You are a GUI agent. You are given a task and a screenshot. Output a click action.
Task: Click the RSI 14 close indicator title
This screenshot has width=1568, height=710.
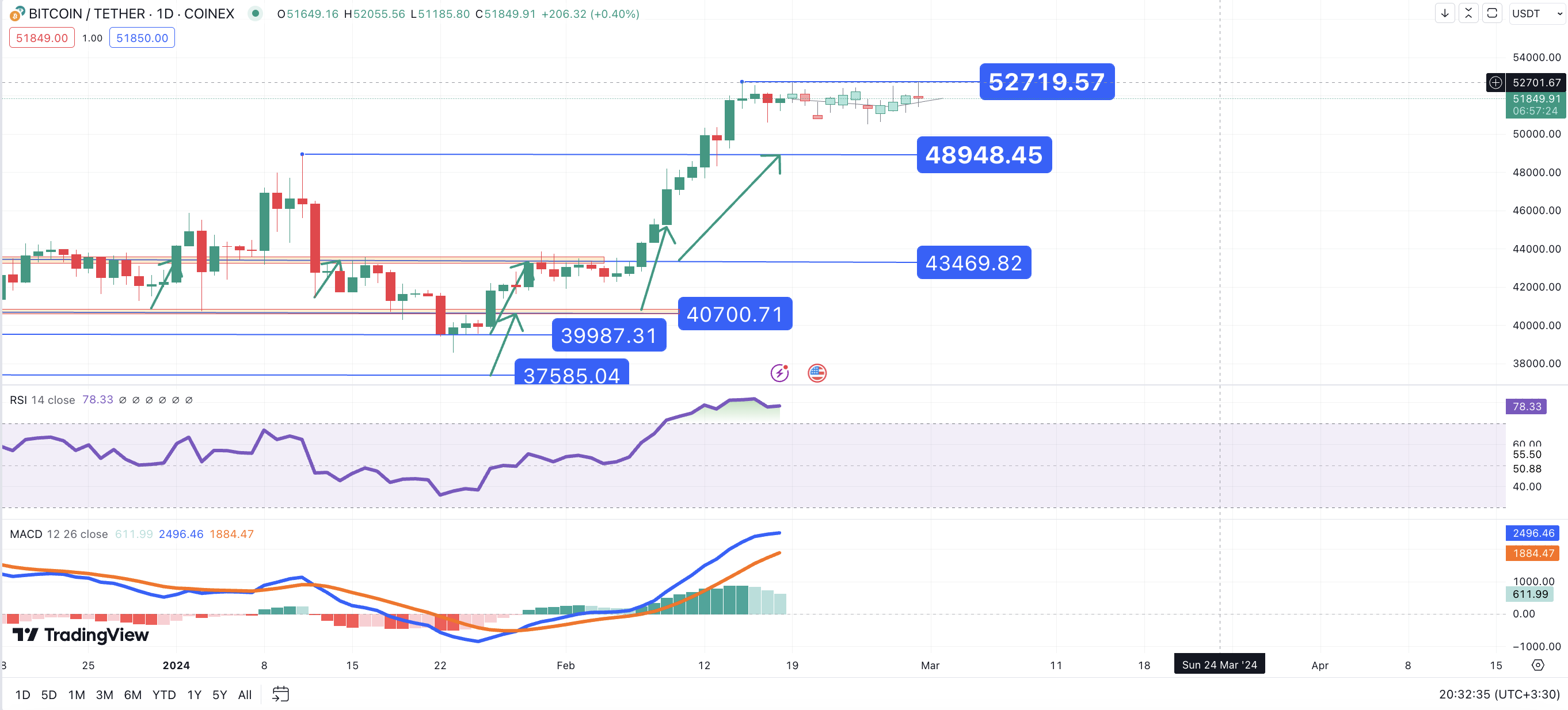tap(42, 400)
